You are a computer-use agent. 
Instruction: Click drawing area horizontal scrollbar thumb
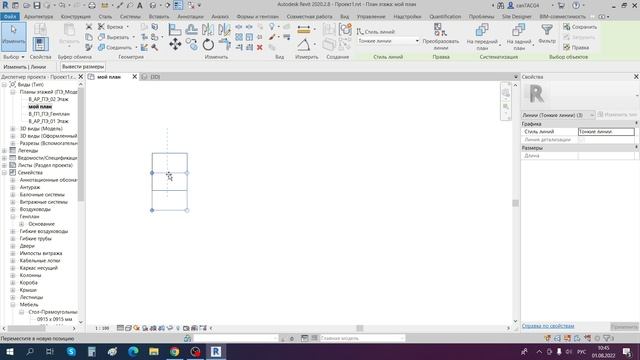[x=360, y=328]
